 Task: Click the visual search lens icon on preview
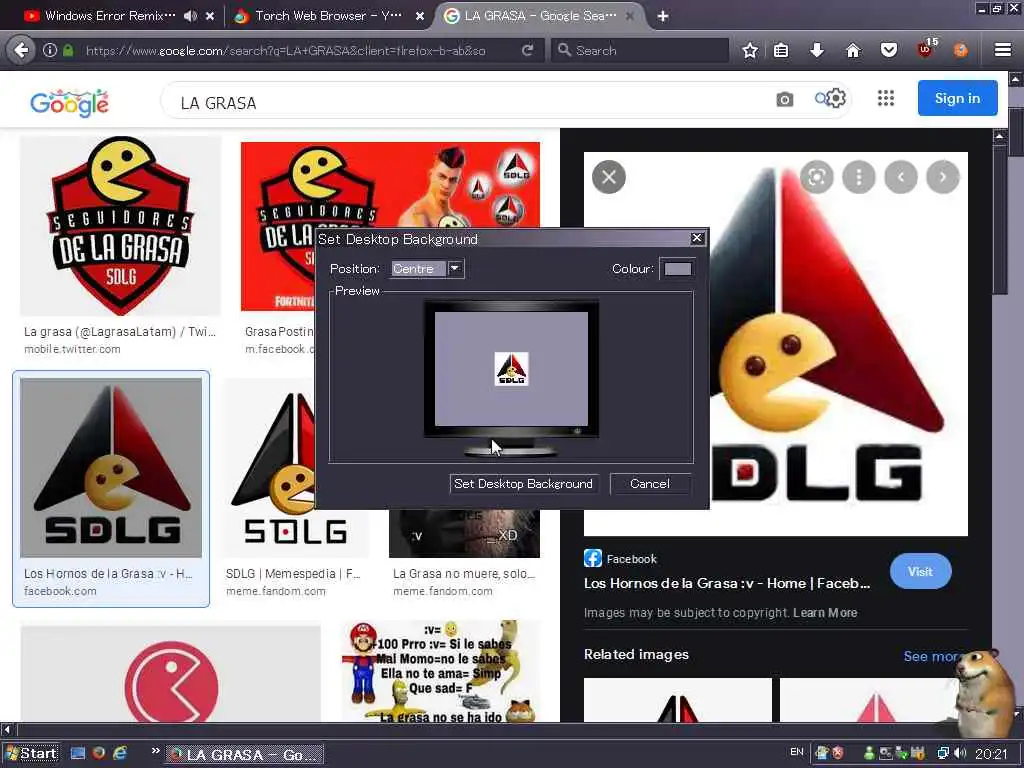coord(816,177)
